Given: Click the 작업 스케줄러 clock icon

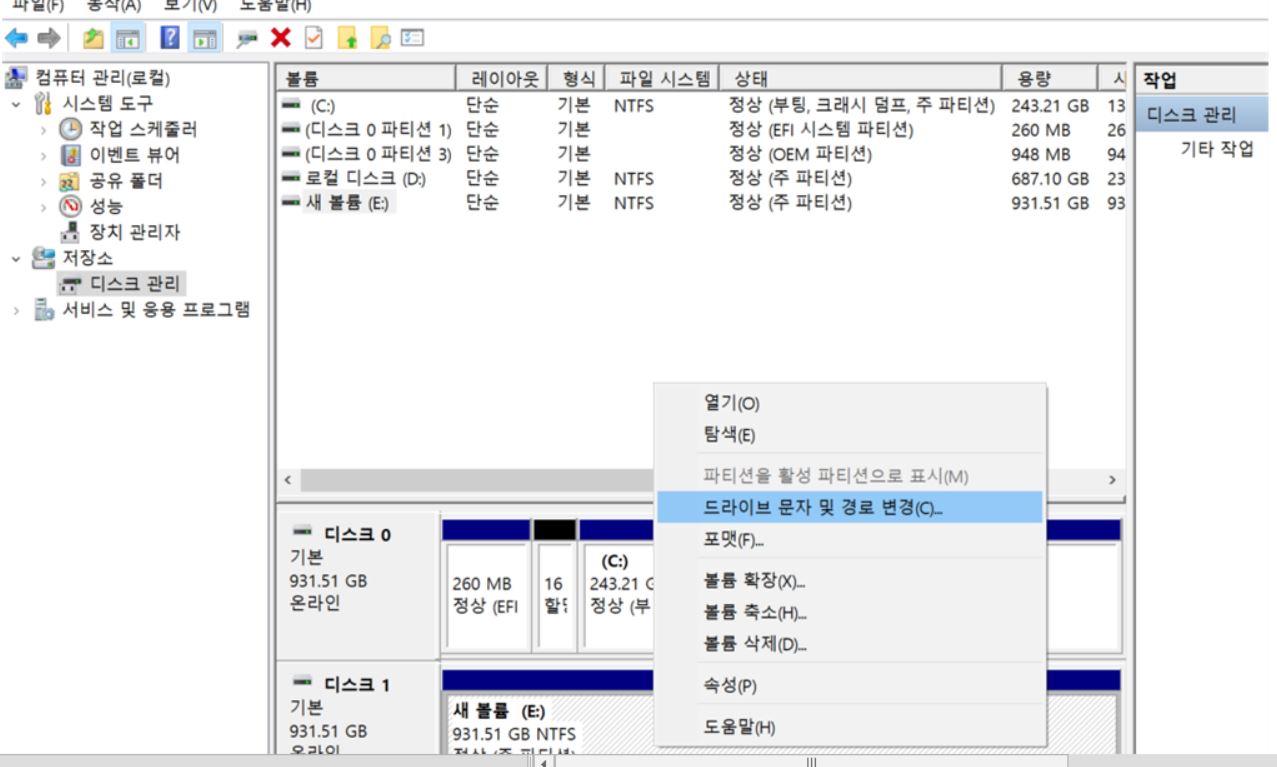Looking at the screenshot, I should 70,129.
